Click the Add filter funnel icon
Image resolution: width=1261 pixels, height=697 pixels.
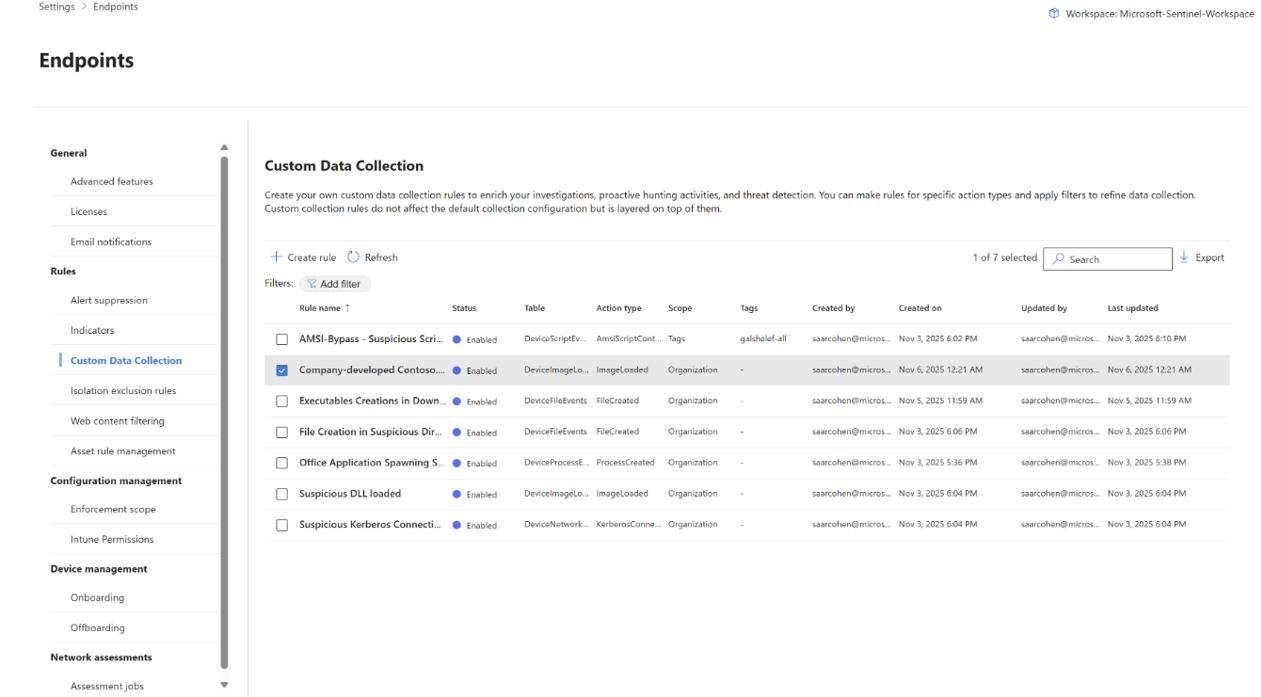[x=312, y=284]
